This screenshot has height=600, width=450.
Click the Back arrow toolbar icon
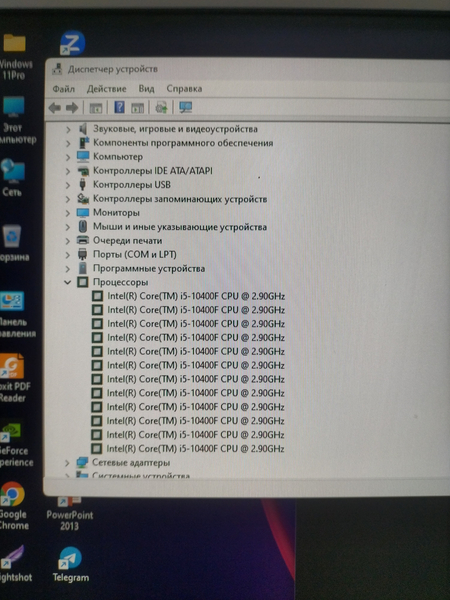[55, 108]
